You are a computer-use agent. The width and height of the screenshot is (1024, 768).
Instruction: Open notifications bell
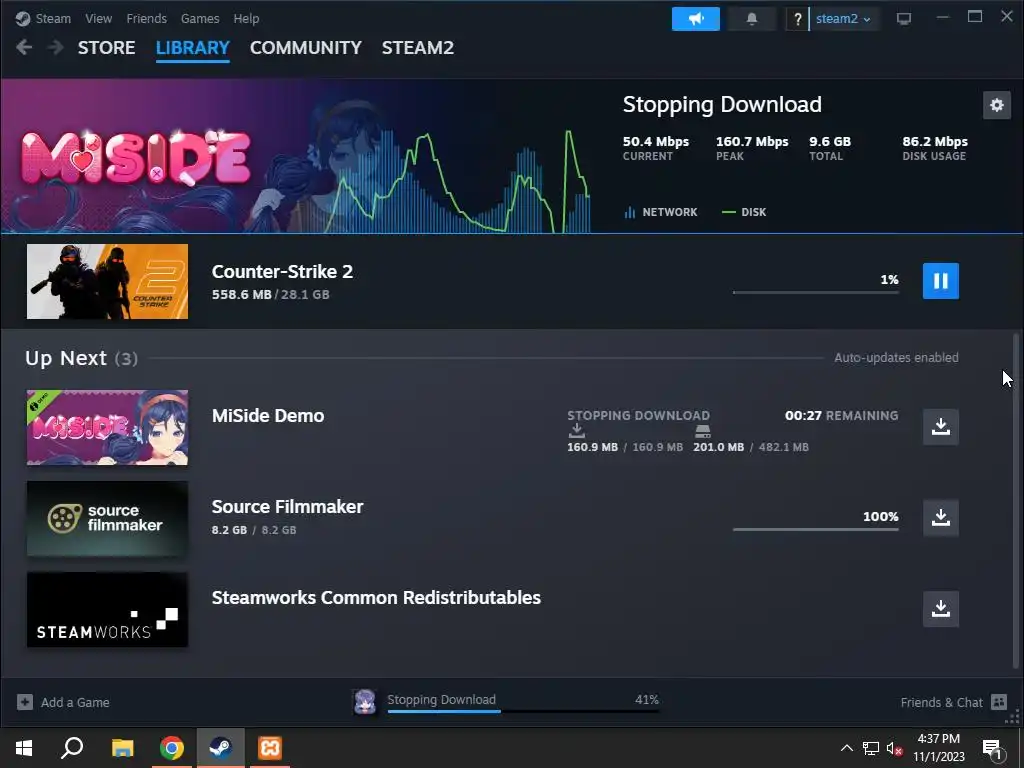coord(752,19)
